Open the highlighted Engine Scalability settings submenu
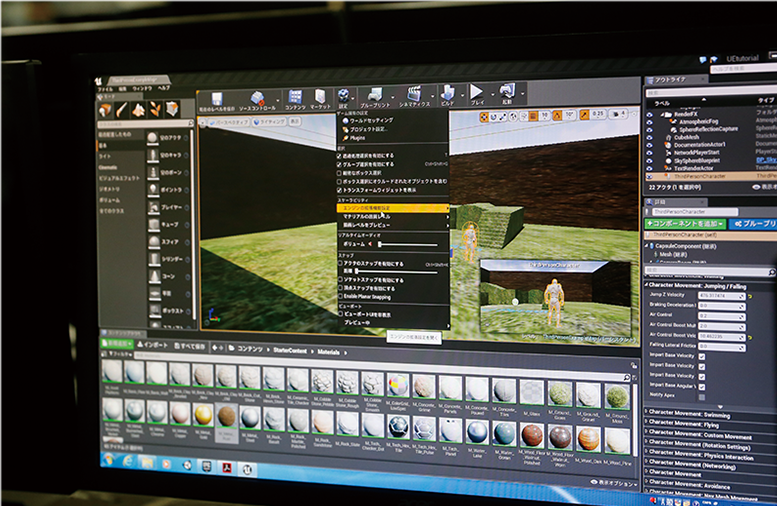 pyautogui.click(x=392, y=208)
